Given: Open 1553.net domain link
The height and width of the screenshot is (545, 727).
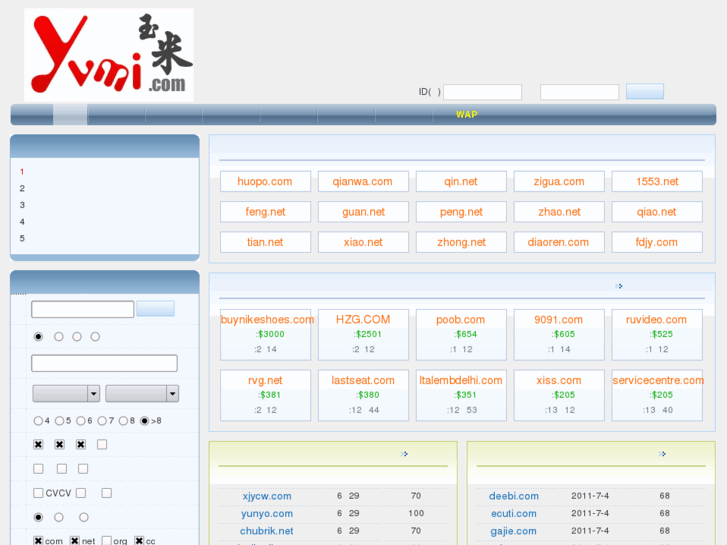Looking at the screenshot, I should (657, 181).
